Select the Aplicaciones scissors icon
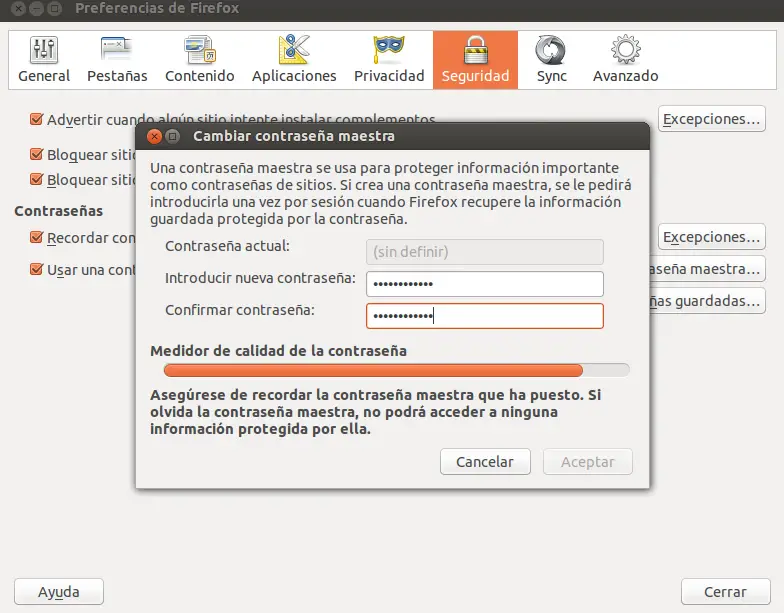Image resolution: width=784 pixels, height=613 pixels. pyautogui.click(x=294, y=50)
